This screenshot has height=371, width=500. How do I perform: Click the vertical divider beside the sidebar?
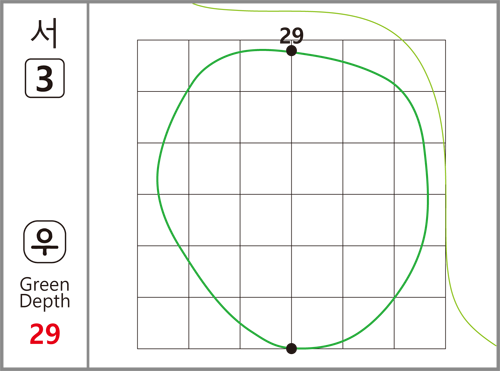click(88, 185)
